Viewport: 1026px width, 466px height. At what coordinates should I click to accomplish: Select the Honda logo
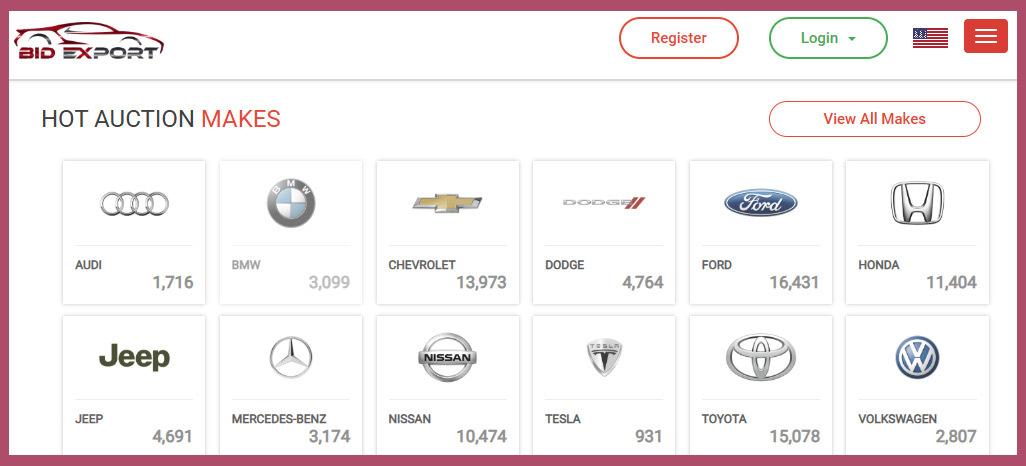(917, 203)
